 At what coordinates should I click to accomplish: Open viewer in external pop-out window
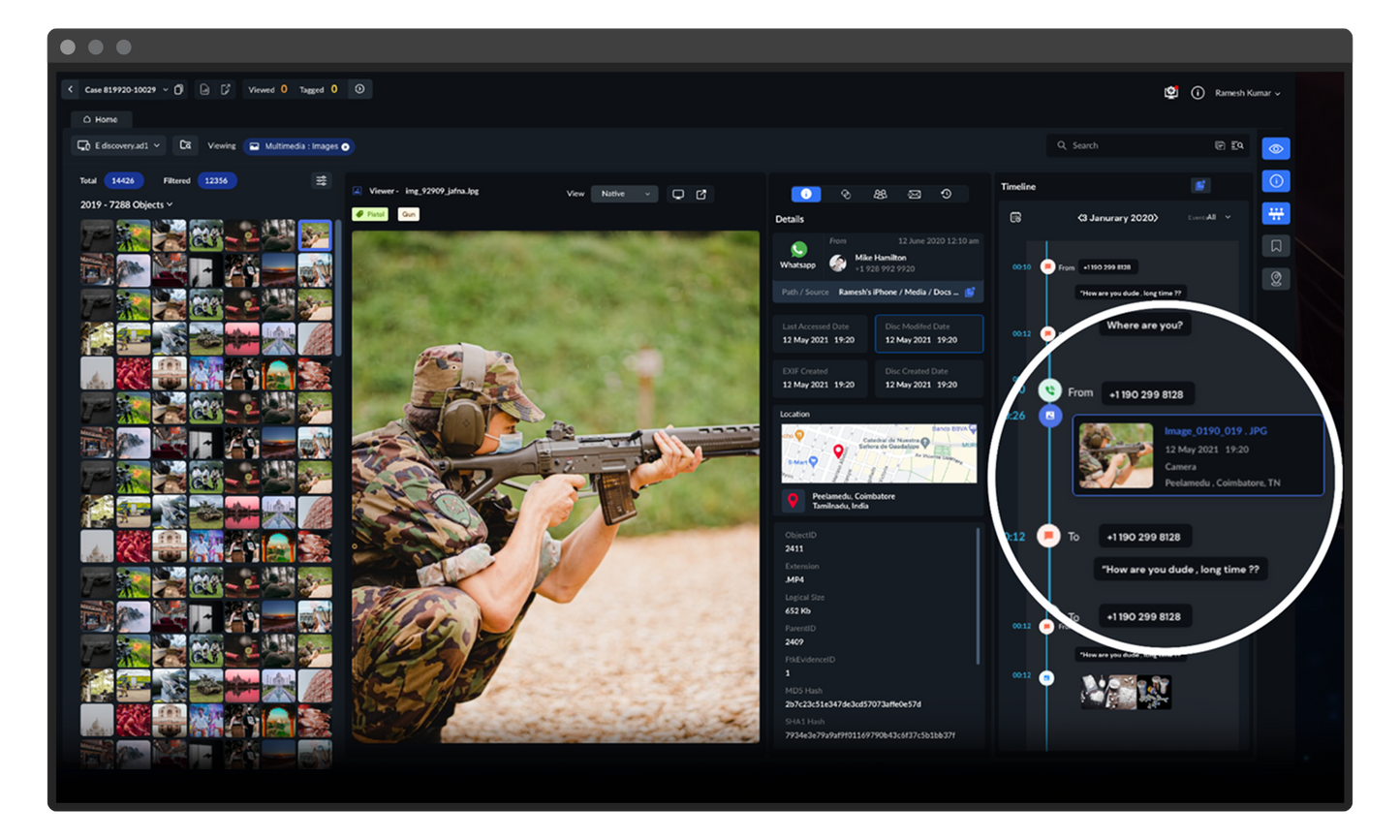[701, 194]
